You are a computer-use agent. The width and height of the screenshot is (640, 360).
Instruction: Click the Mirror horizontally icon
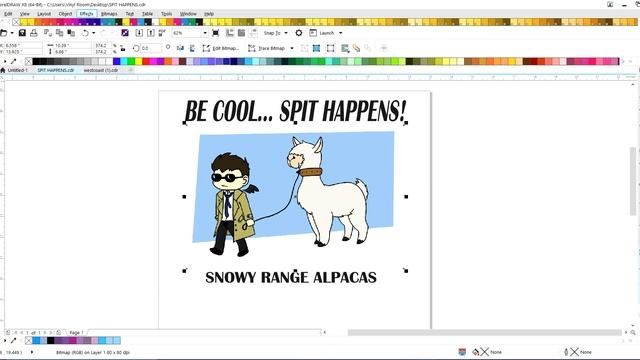[x=180, y=48]
